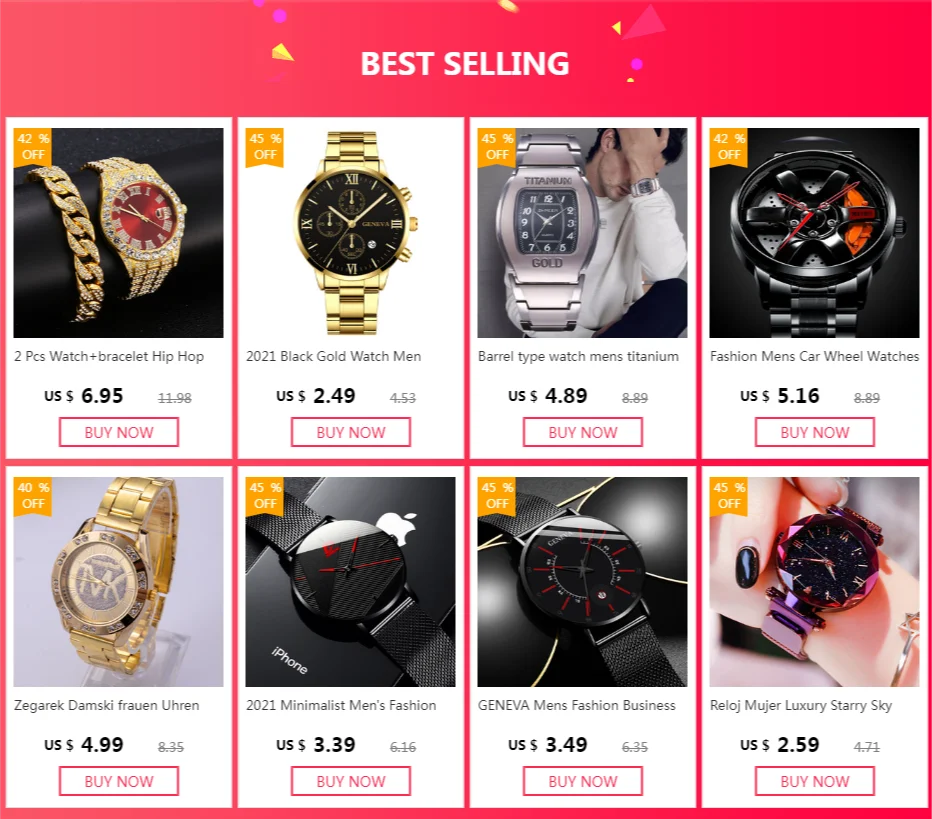Viewport: 932px width, 819px height.
Task: Open the 'Reloj Mujer Luxury Starry Sky' title
Action: pos(801,705)
